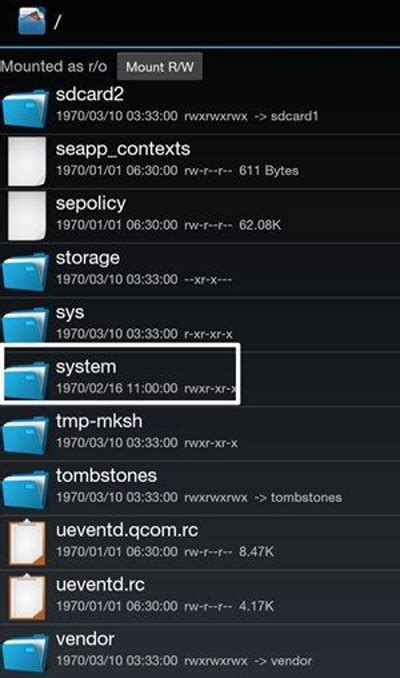Open the sys folder icon

pyautogui.click(x=25, y=324)
